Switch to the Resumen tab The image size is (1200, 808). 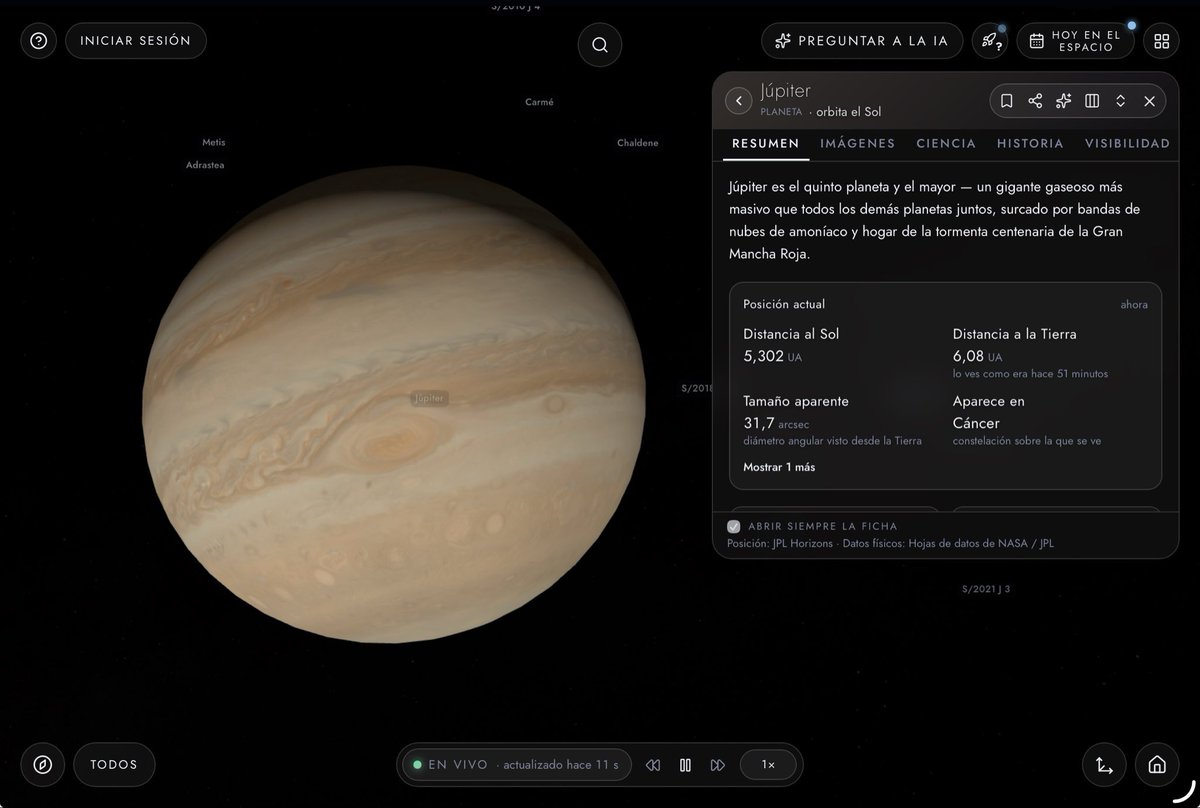click(766, 143)
